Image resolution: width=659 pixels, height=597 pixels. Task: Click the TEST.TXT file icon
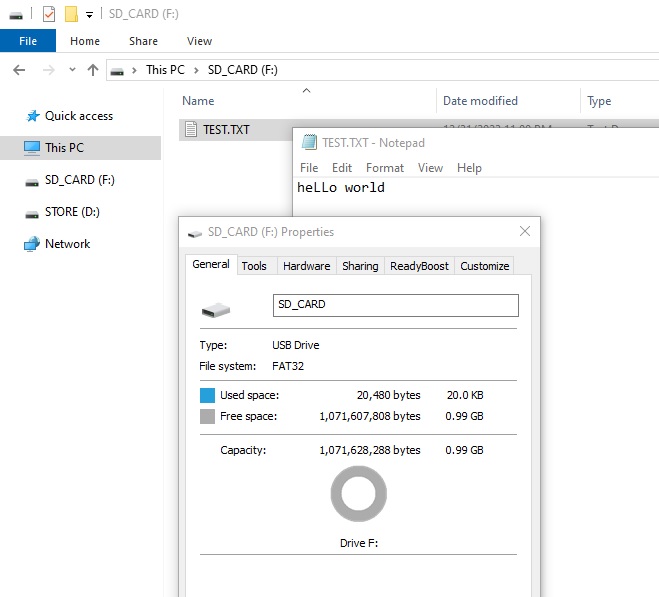[x=191, y=129]
